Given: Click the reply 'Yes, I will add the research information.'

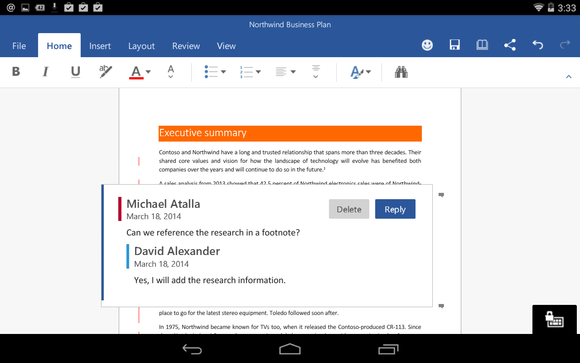Looking at the screenshot, I should [x=210, y=280].
